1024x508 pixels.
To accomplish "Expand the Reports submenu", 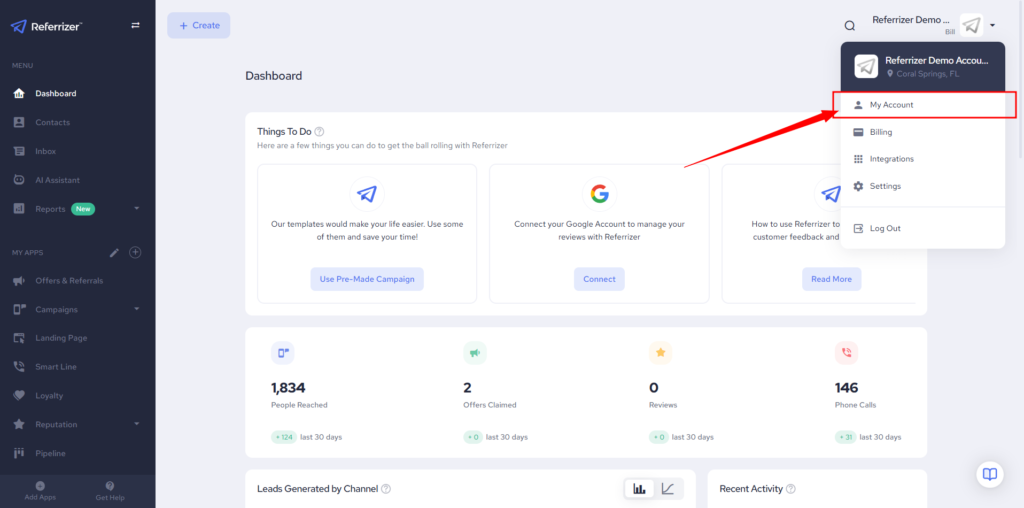I will pyautogui.click(x=136, y=209).
